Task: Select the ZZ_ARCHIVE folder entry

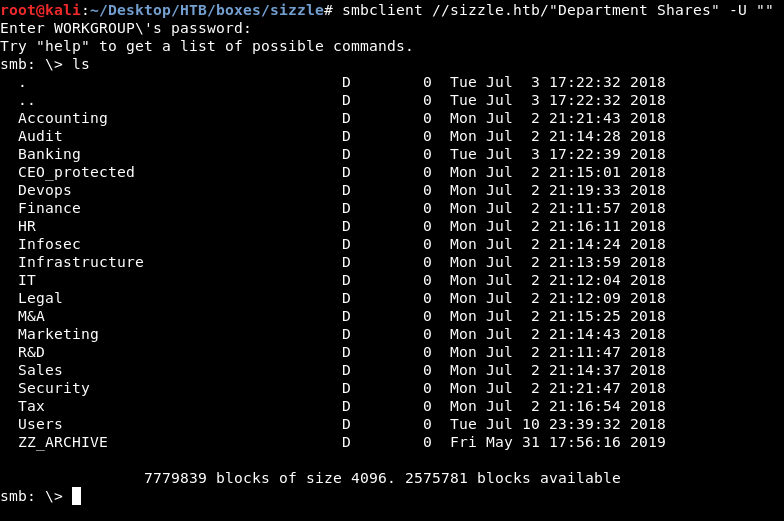Action: (x=62, y=442)
